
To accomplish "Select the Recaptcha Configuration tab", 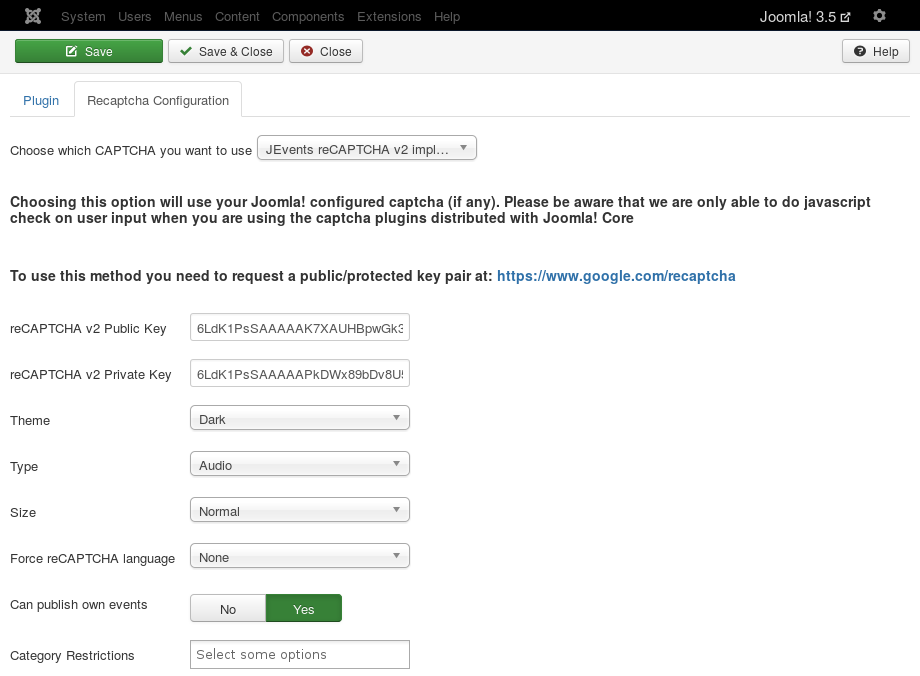I will pyautogui.click(x=158, y=100).
